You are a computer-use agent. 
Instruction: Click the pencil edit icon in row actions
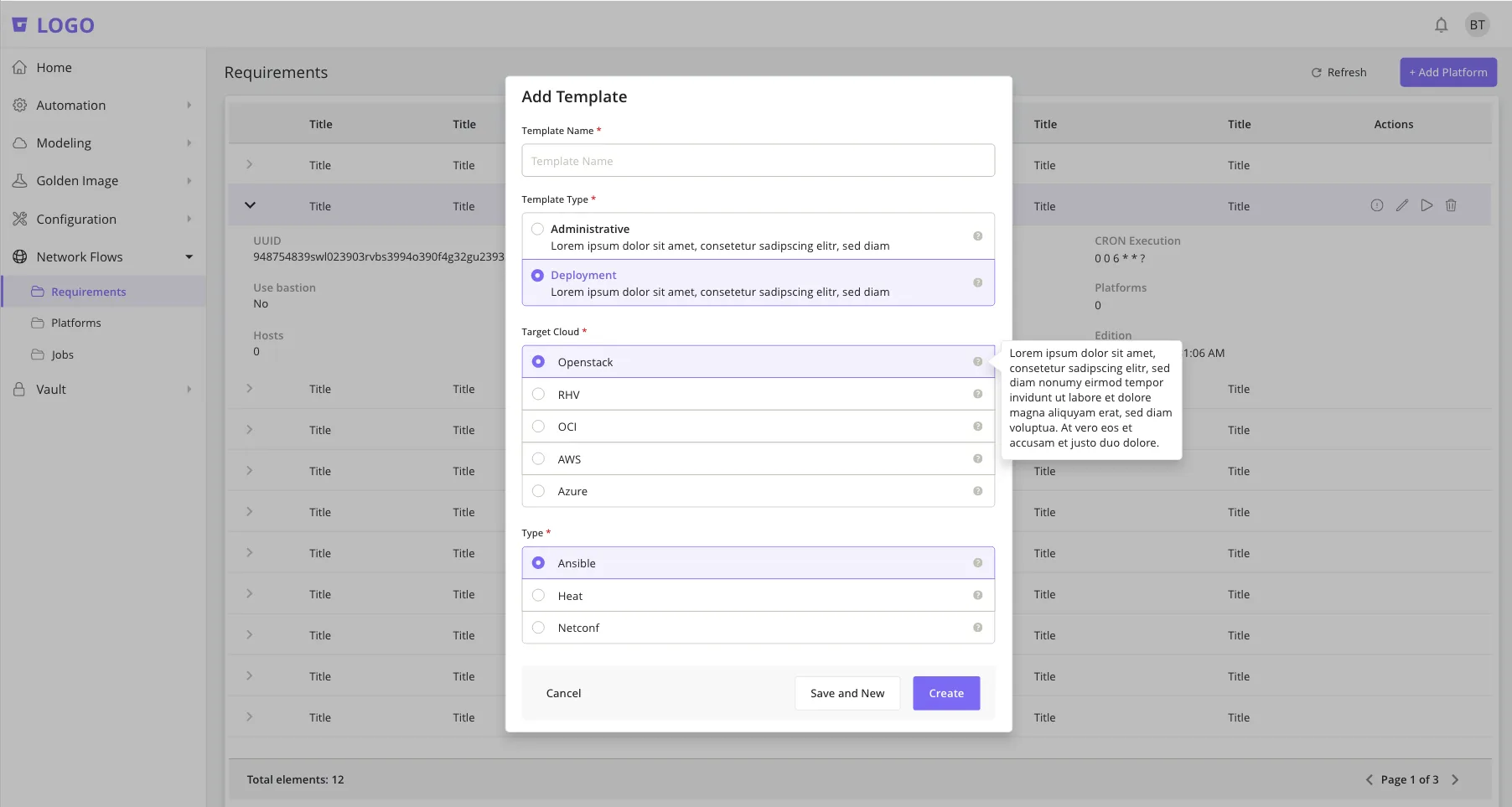point(1402,205)
